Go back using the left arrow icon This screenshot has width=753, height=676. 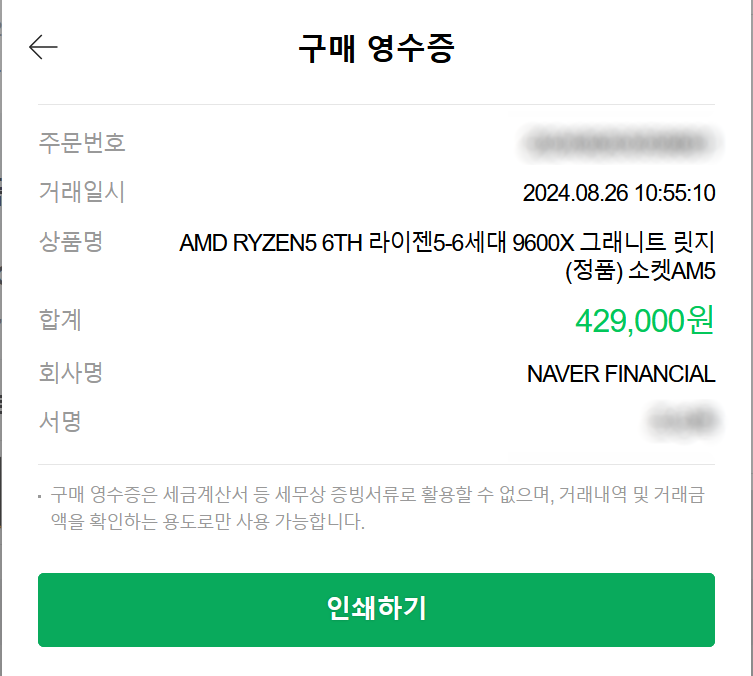[x=43, y=47]
